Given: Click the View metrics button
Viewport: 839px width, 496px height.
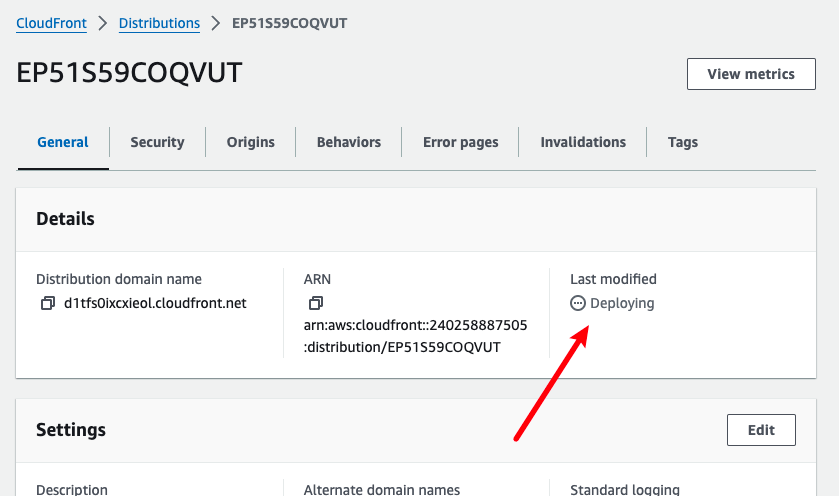Looking at the screenshot, I should pos(751,74).
